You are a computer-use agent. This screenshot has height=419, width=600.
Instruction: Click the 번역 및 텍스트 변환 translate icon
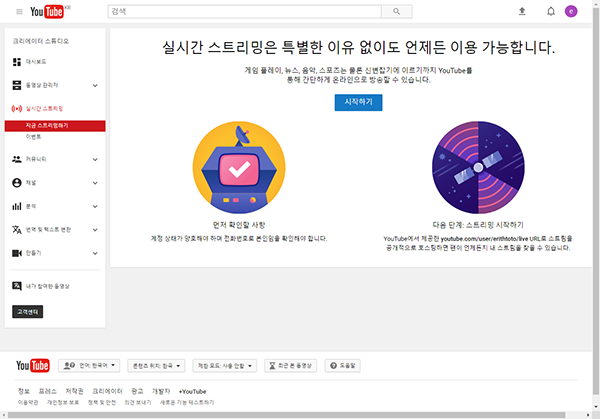pyautogui.click(x=17, y=230)
